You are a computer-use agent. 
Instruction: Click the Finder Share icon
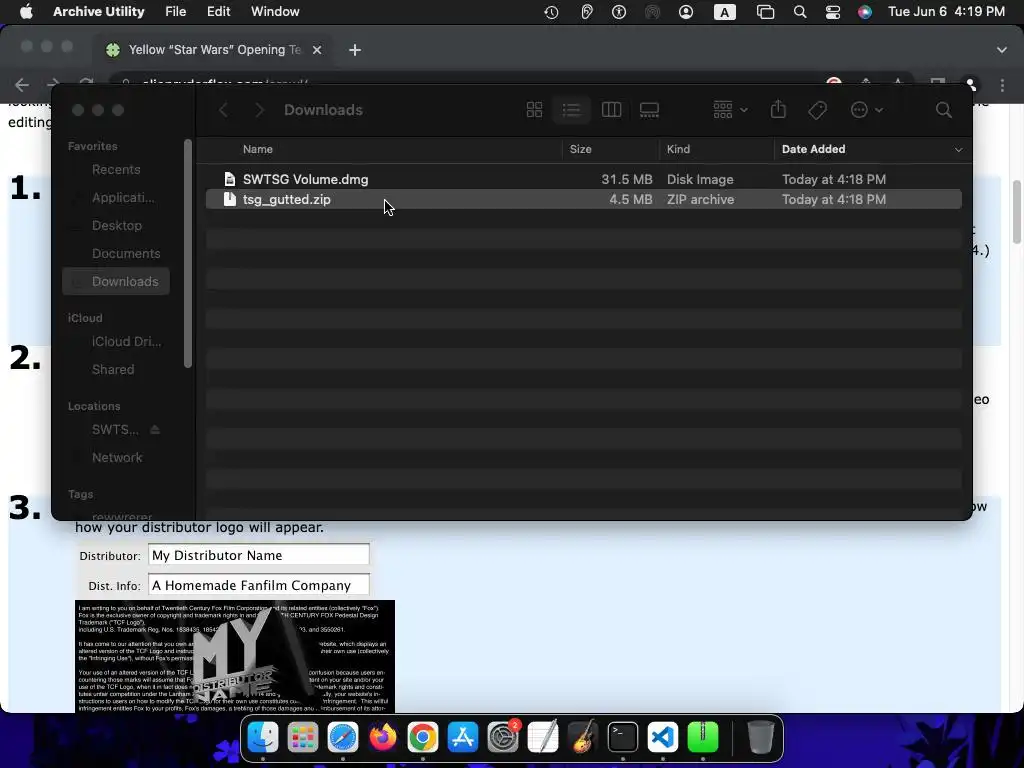point(778,109)
